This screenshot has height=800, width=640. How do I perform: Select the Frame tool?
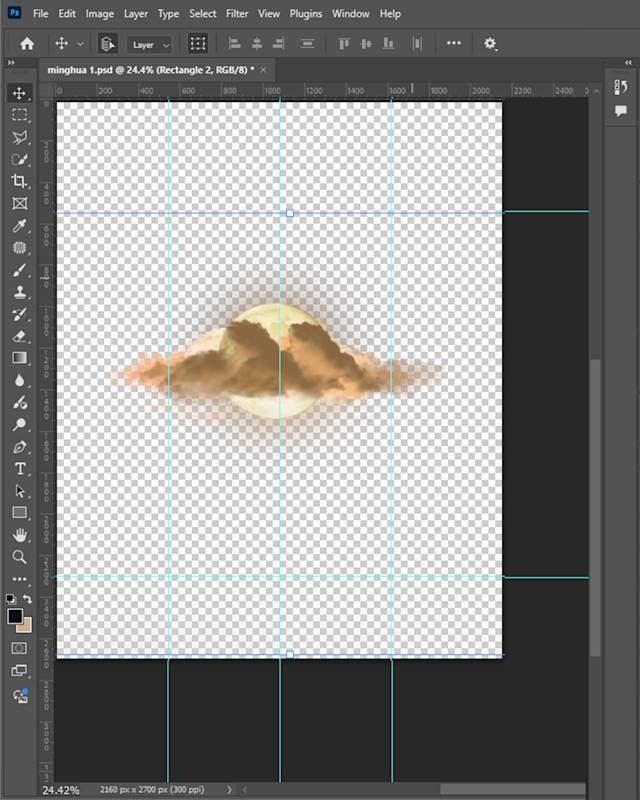tap(19, 204)
